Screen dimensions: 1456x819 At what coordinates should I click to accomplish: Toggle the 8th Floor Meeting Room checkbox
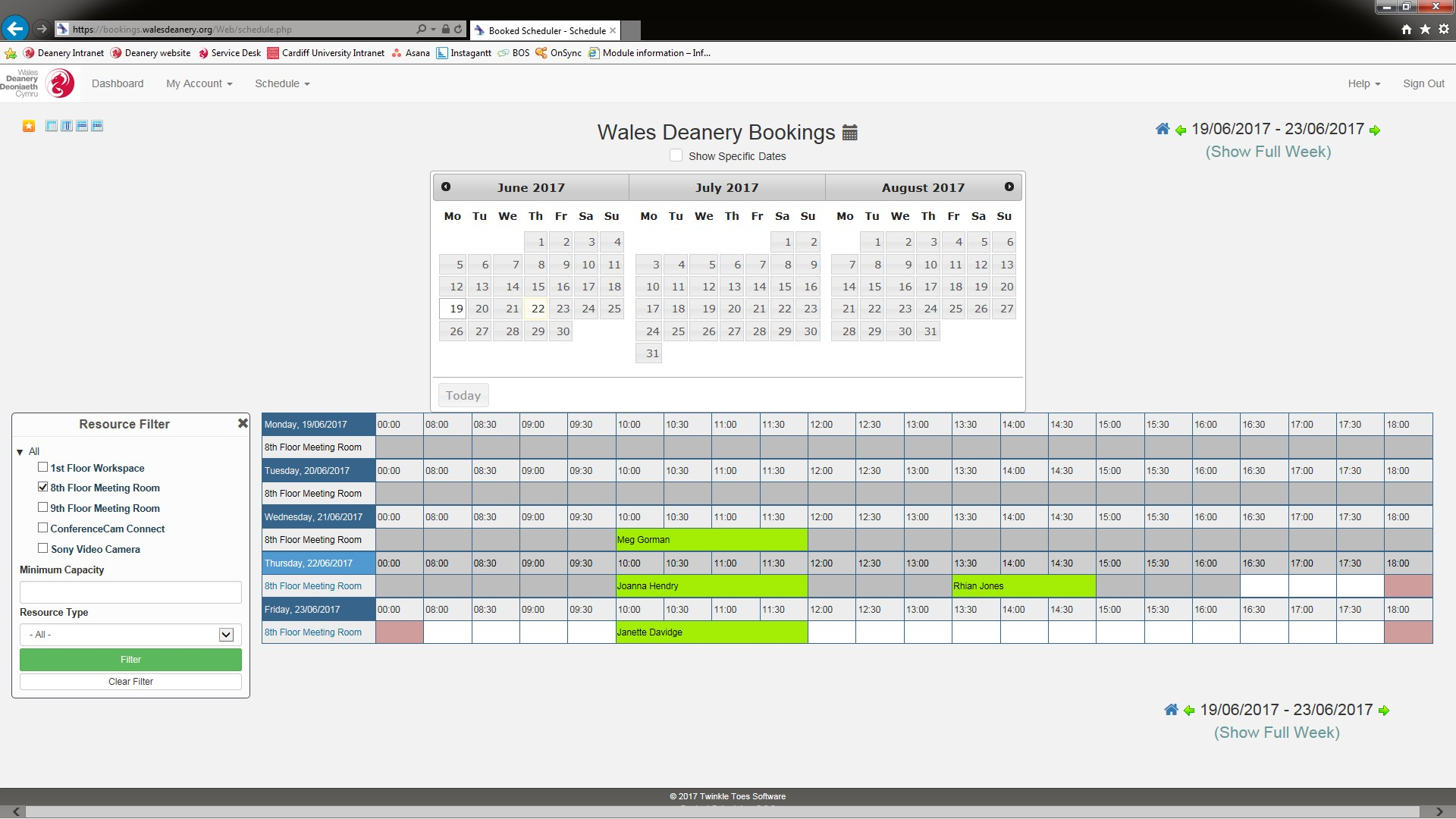pos(42,487)
